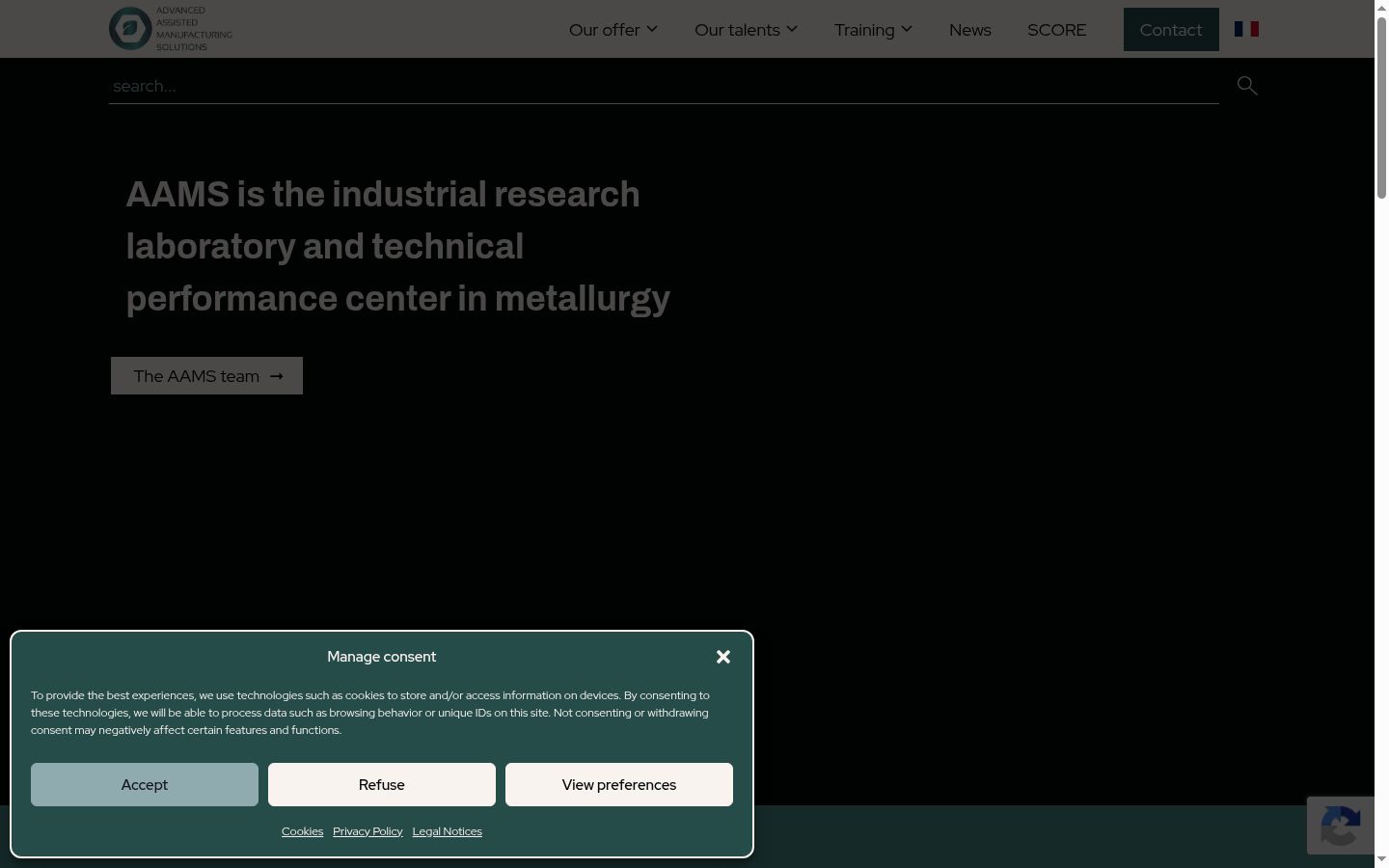Expand the Our offer dropdown menu
Screen dimensions: 1389x868
click(x=613, y=30)
